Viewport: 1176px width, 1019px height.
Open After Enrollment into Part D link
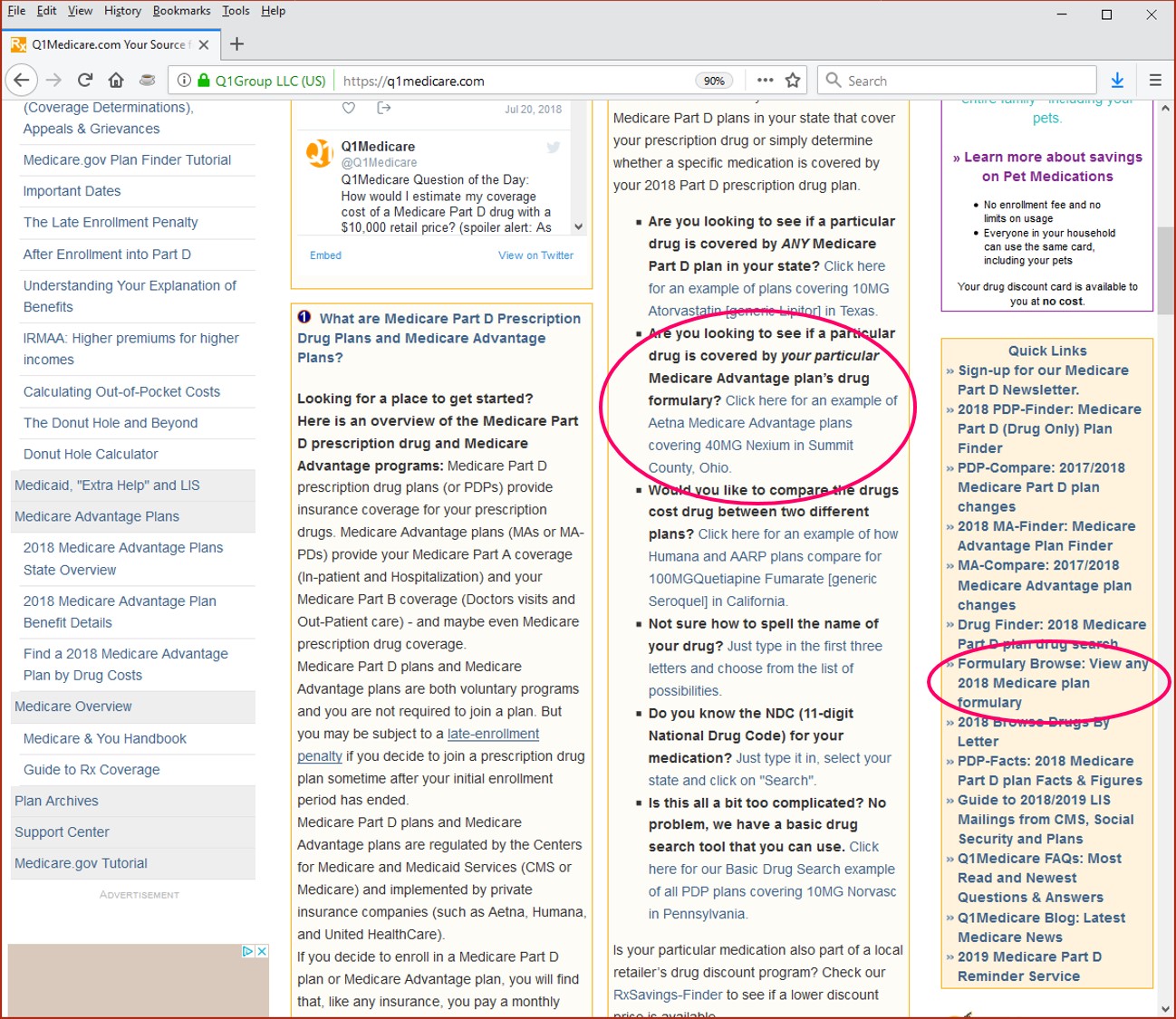(107, 255)
